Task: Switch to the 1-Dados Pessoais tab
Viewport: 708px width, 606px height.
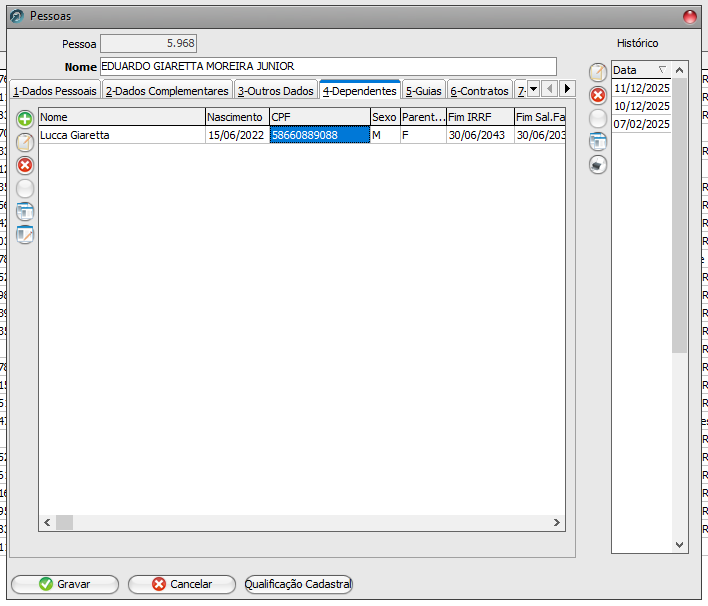Action: click(x=55, y=91)
